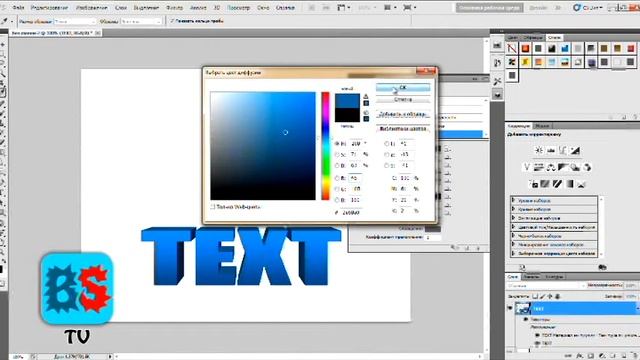
Task: Expand Микширование каналов наборы presets
Action: pyautogui.click(x=513, y=244)
